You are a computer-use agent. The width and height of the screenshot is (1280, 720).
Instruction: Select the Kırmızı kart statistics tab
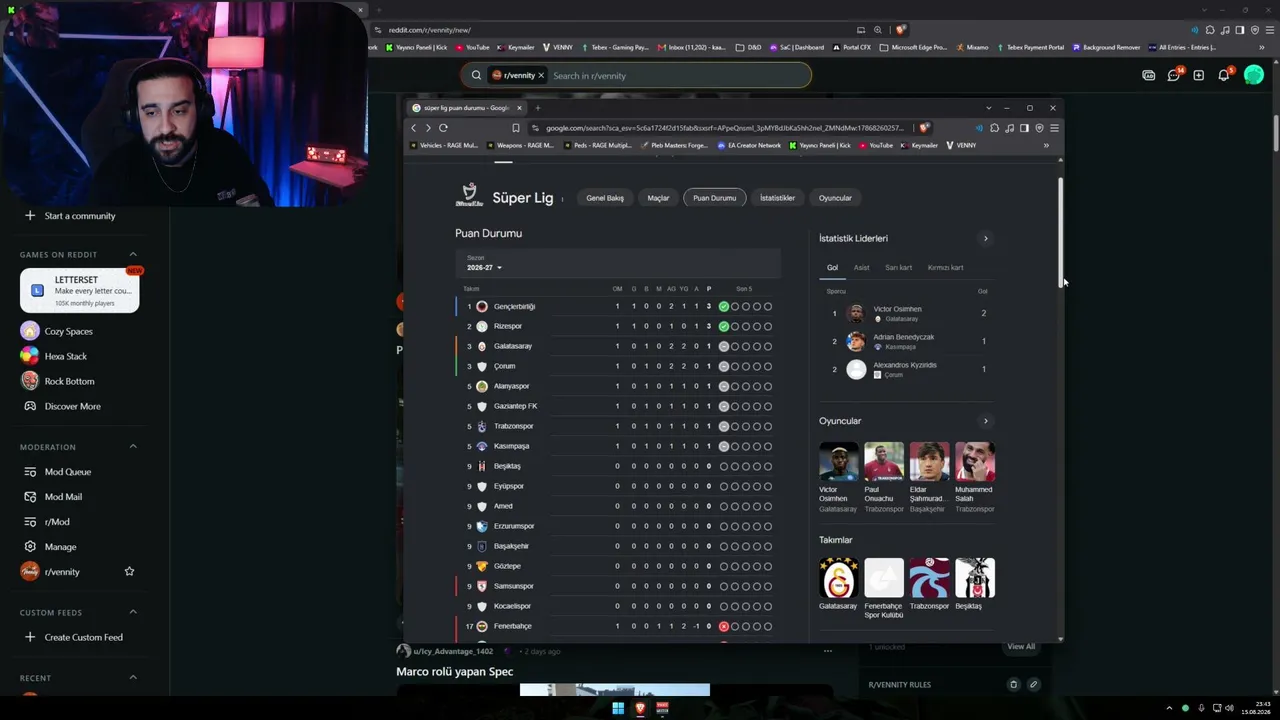tap(945, 267)
